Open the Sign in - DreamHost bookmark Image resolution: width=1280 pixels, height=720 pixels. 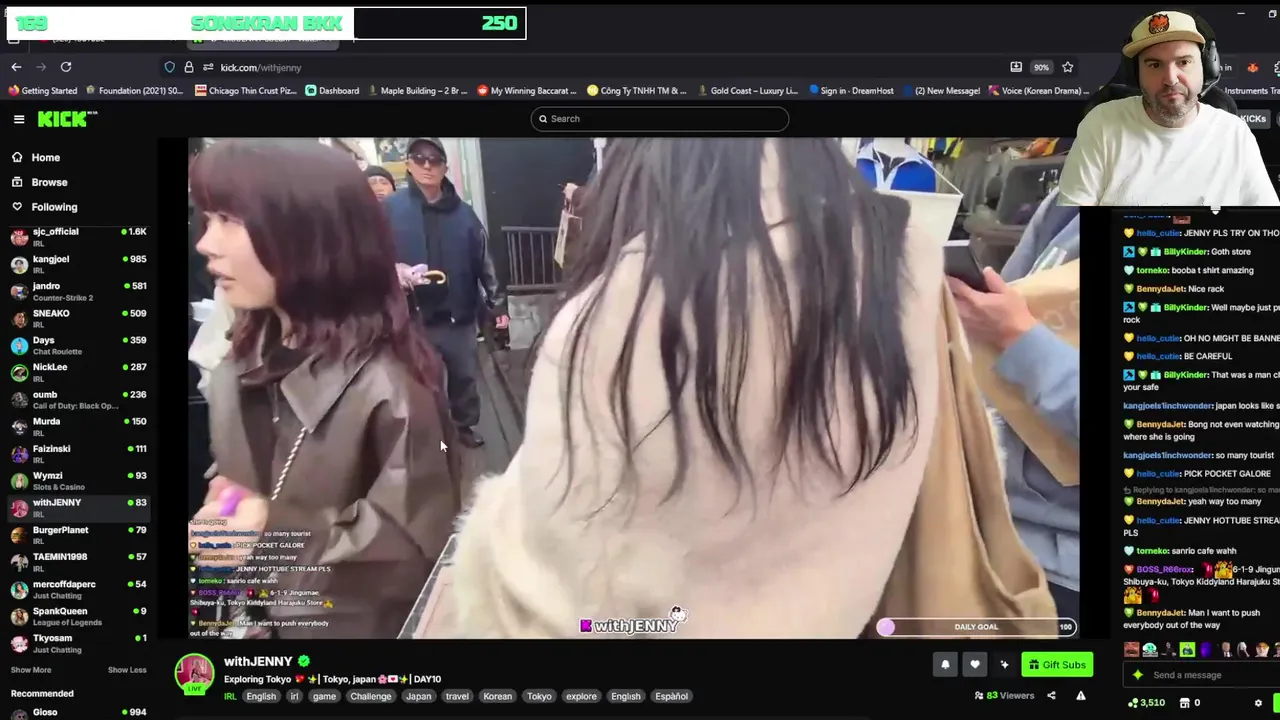point(851,91)
